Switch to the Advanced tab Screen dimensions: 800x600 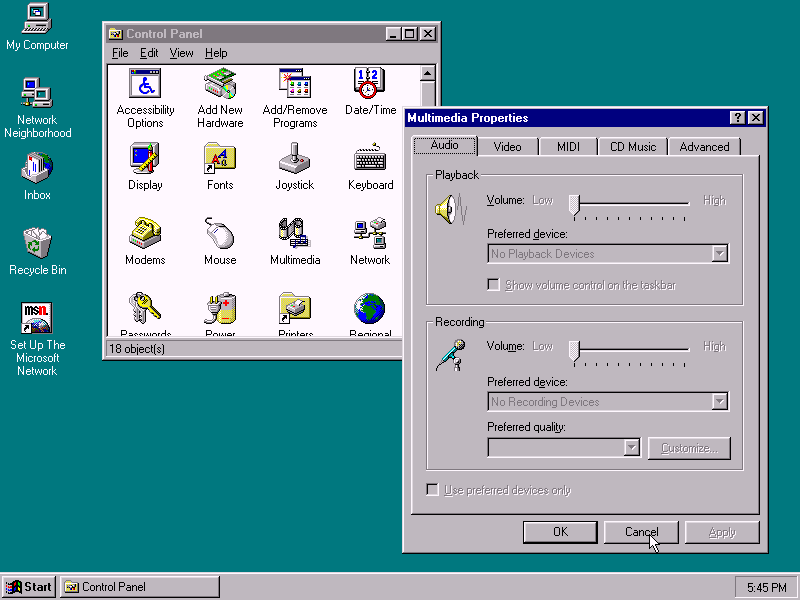[704, 147]
